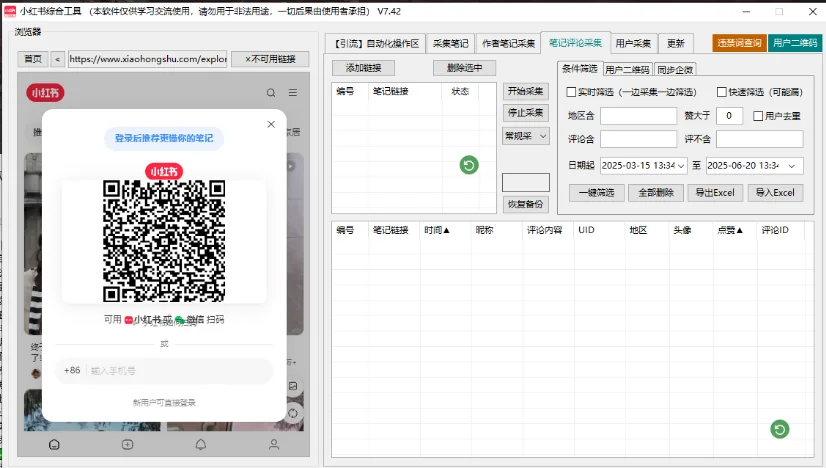Open the search icon in embedded browser
Screen dimensions: 826x468
(x=271, y=93)
